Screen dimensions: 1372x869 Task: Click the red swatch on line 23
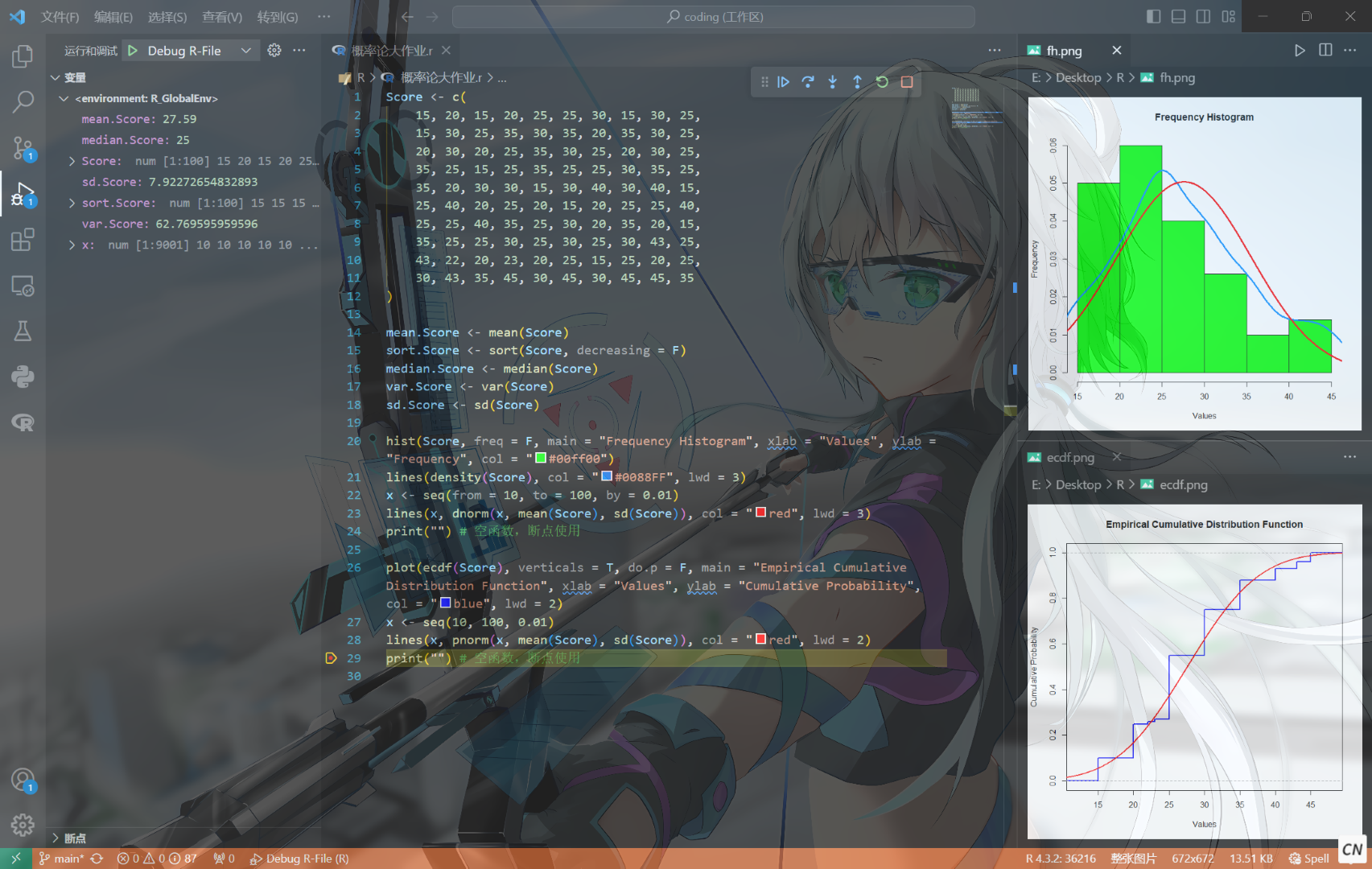[761, 513]
